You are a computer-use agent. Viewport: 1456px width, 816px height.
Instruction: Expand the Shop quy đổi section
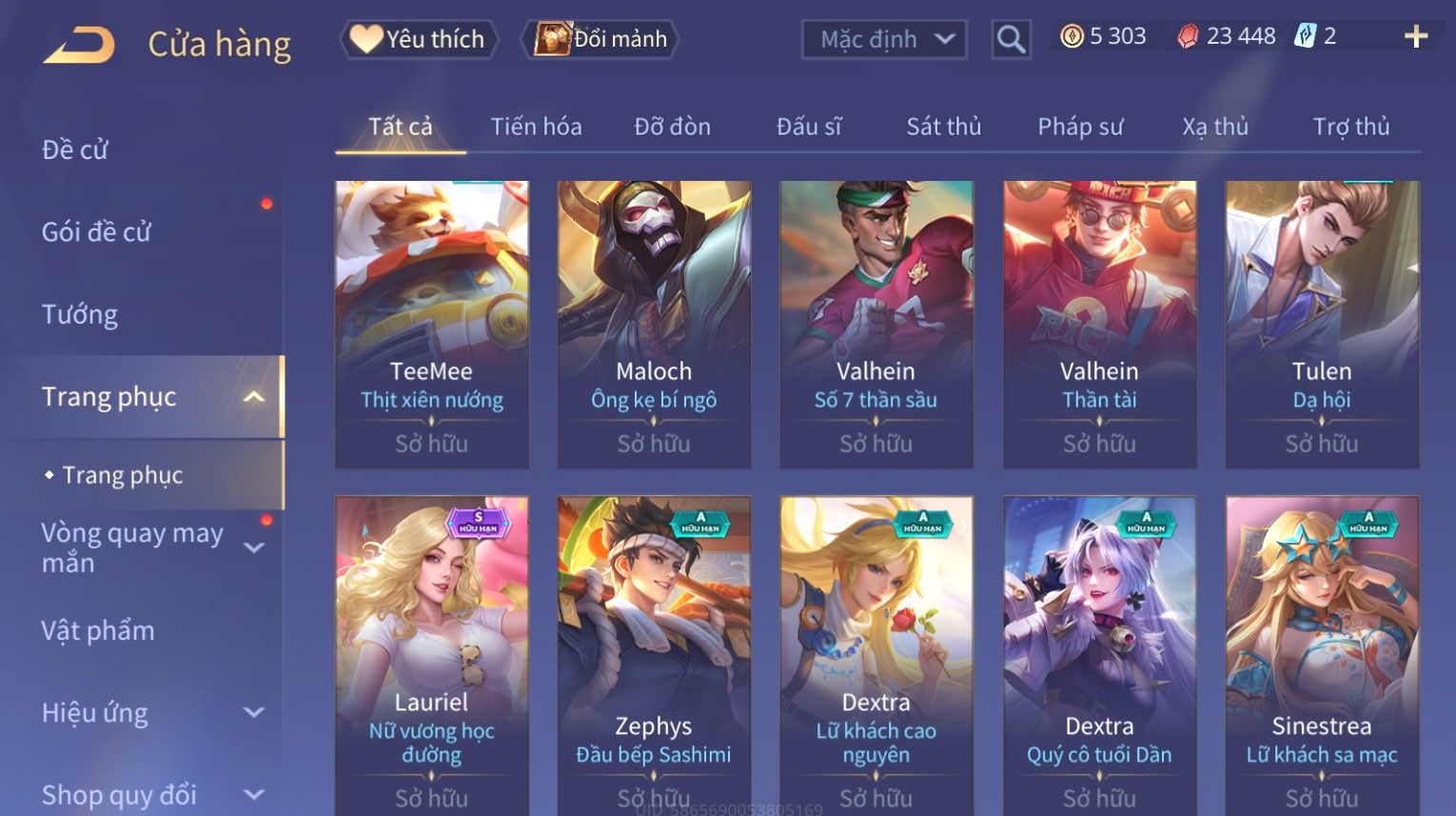[253, 794]
